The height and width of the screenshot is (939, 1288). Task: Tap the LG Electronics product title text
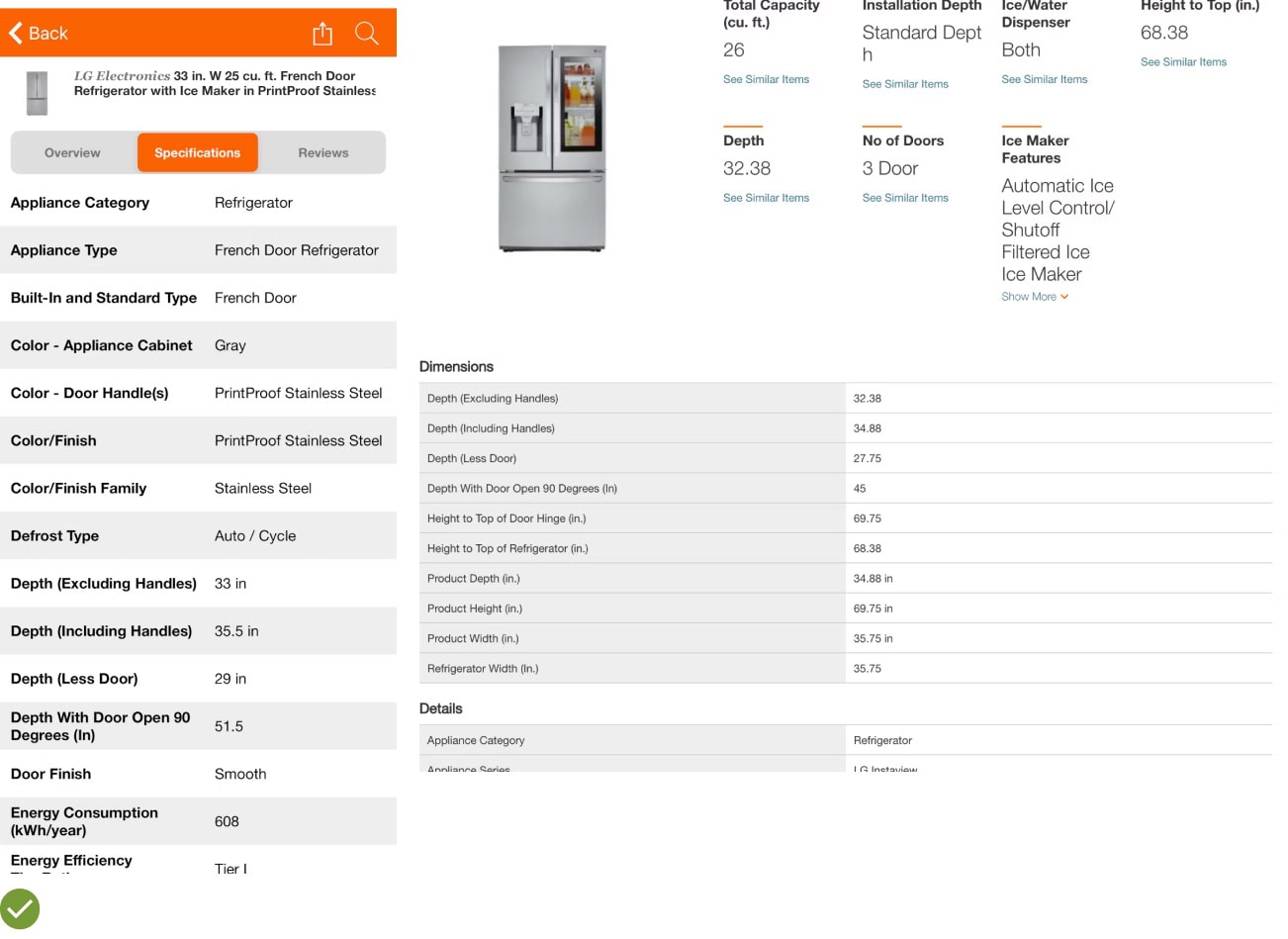(x=225, y=83)
